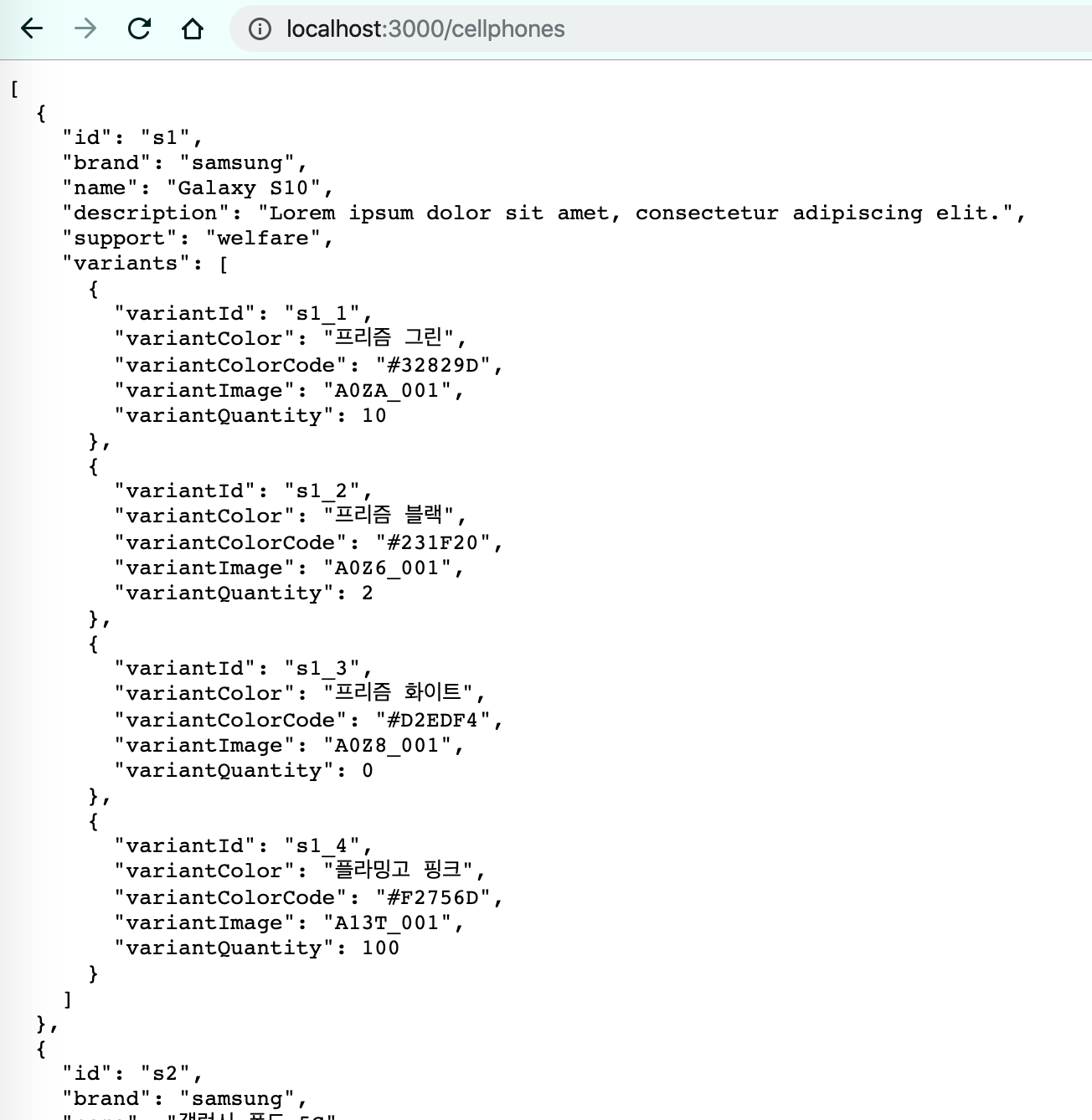Click variantId value "s1_4"
Viewport: 1092px width, 1120px height.
(322, 845)
